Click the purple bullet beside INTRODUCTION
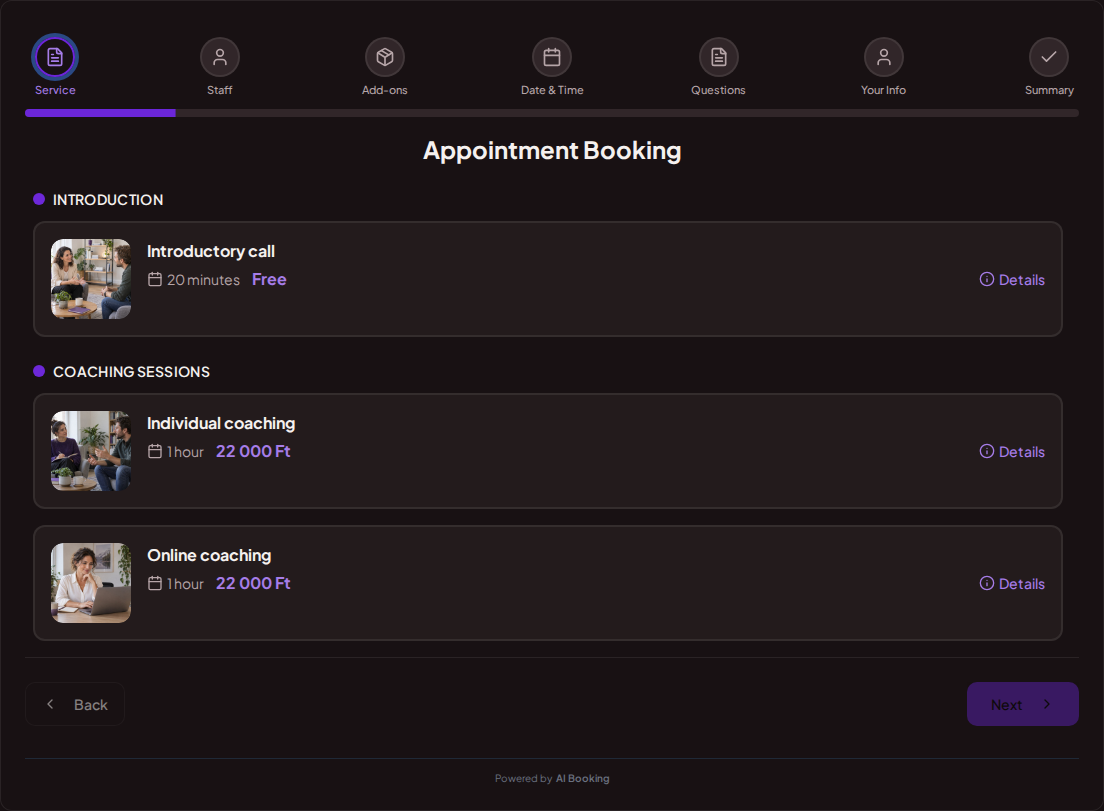 pos(39,199)
